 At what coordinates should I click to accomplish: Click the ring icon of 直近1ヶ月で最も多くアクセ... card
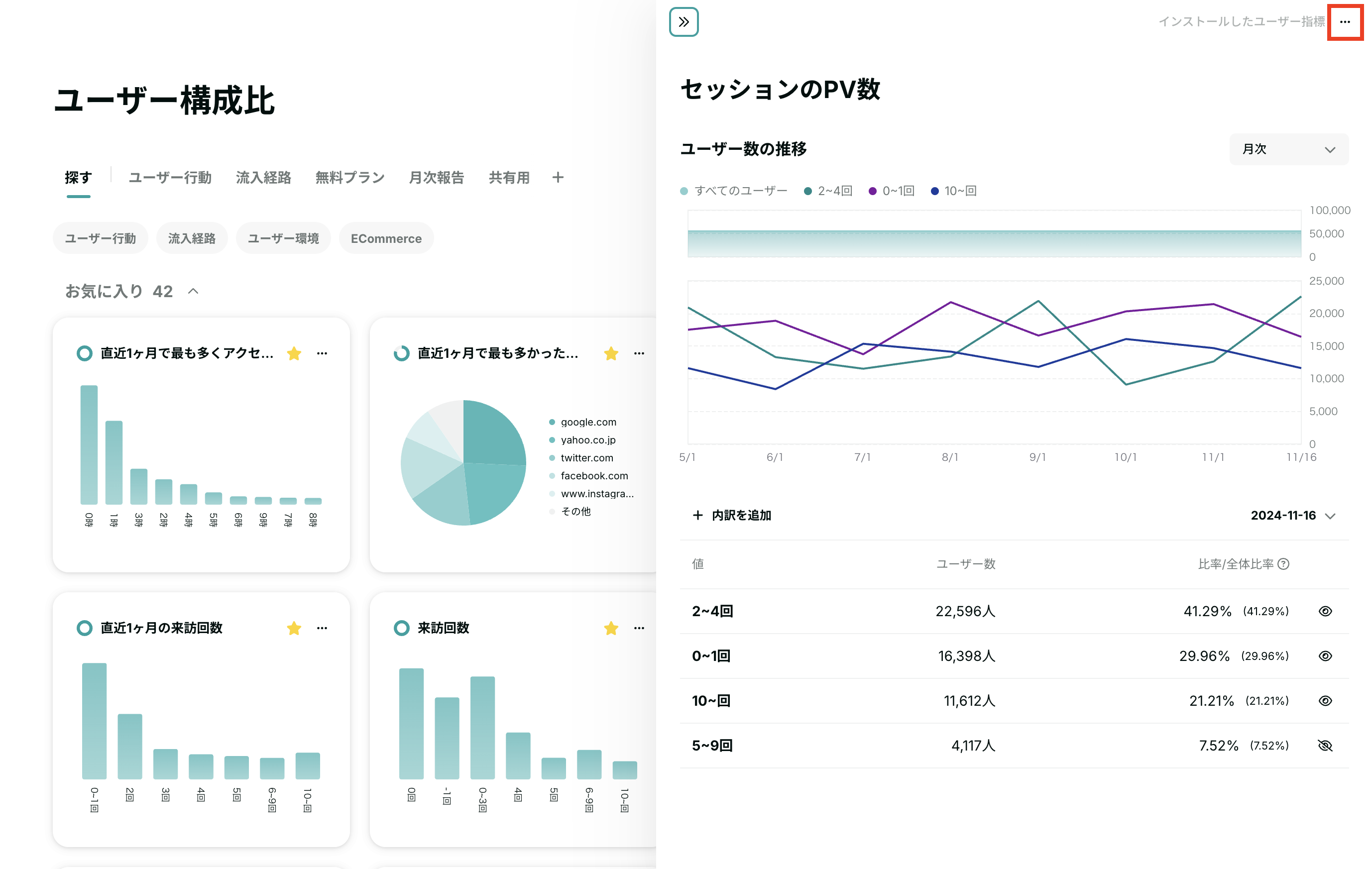(84, 353)
